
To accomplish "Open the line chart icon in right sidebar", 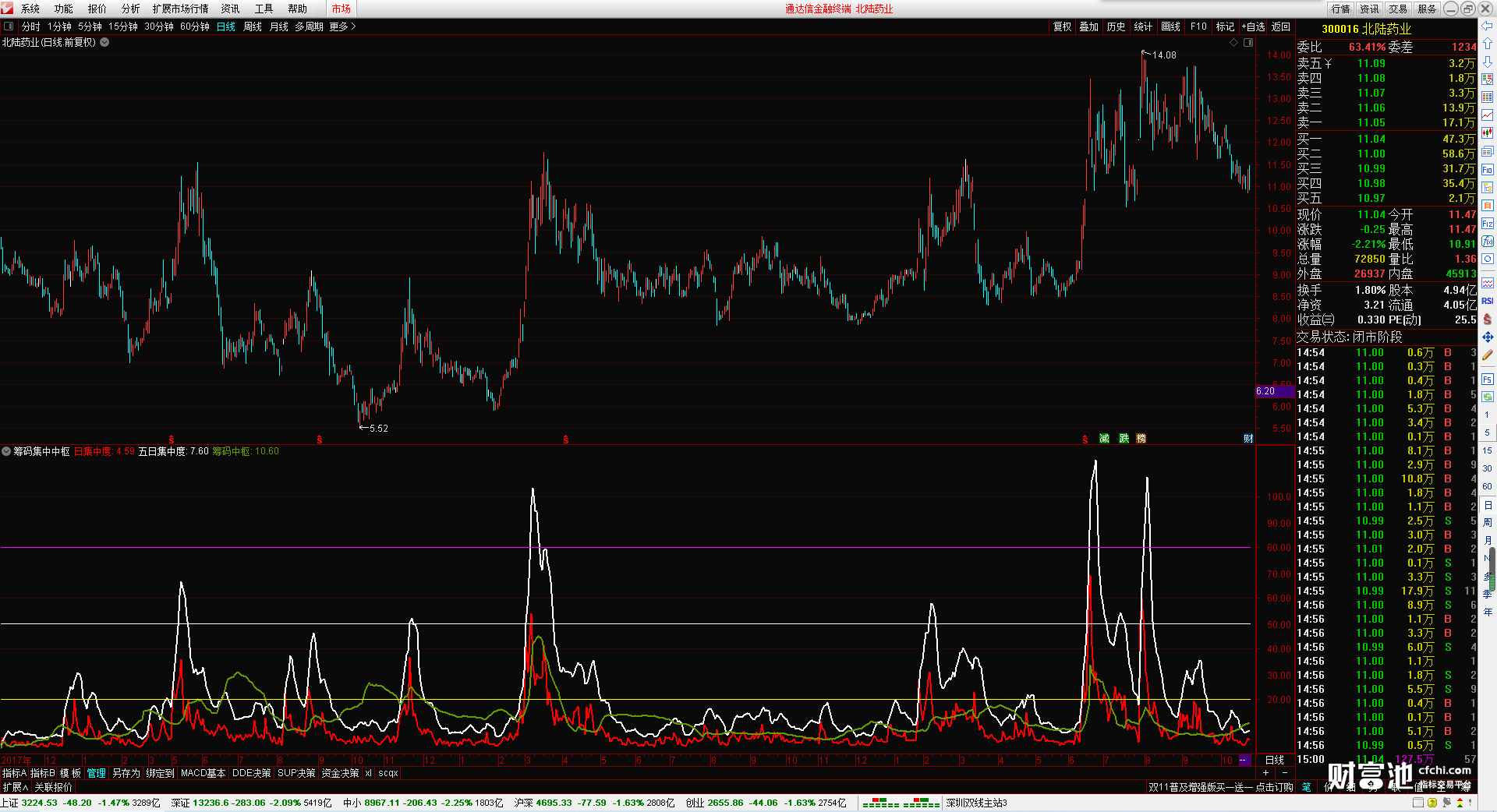I will [x=1488, y=115].
